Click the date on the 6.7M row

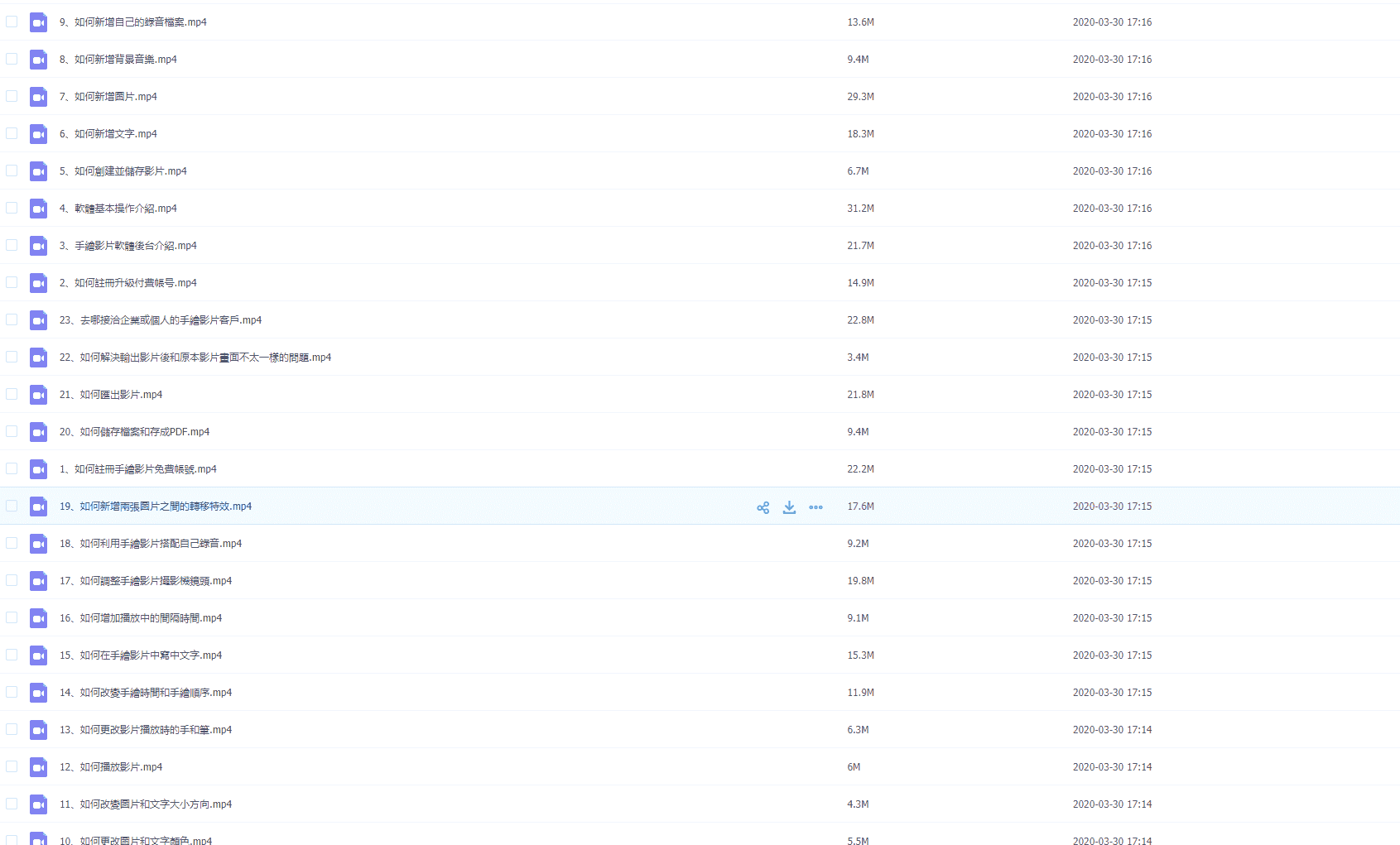click(1112, 171)
